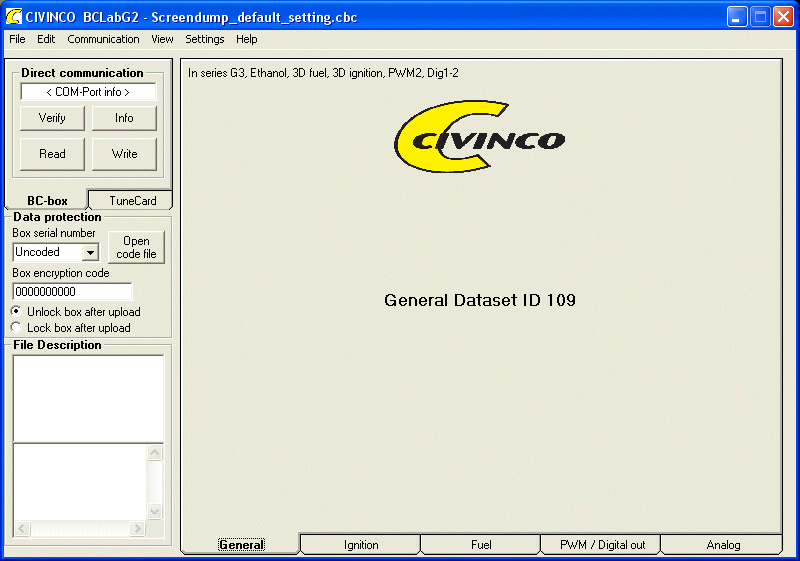This screenshot has width=800, height=561.
Task: Click the Read button
Action: point(52,154)
